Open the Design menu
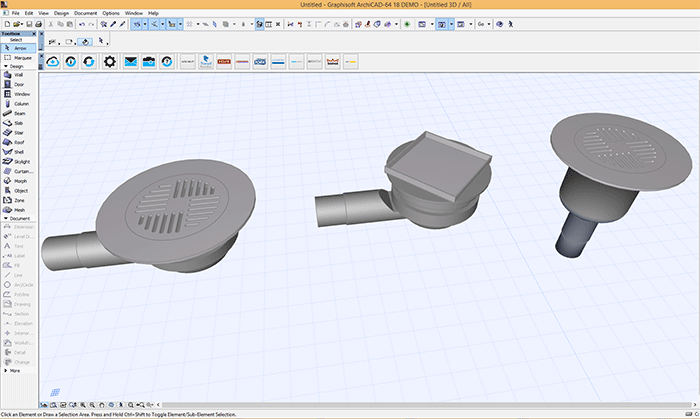 (62, 13)
